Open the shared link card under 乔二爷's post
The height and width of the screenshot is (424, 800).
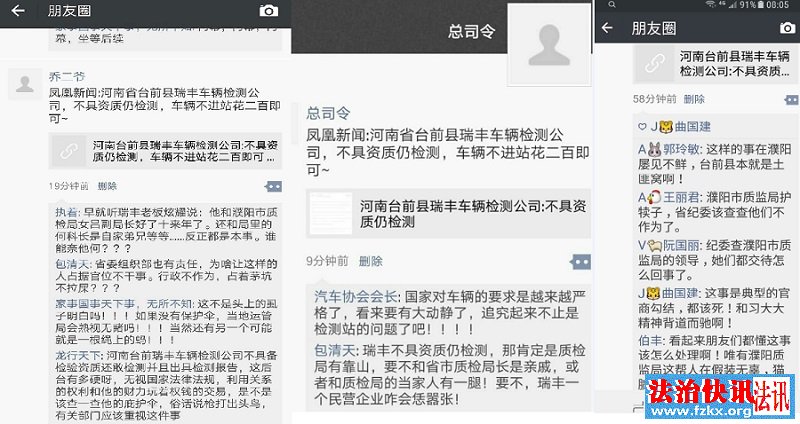click(165, 152)
